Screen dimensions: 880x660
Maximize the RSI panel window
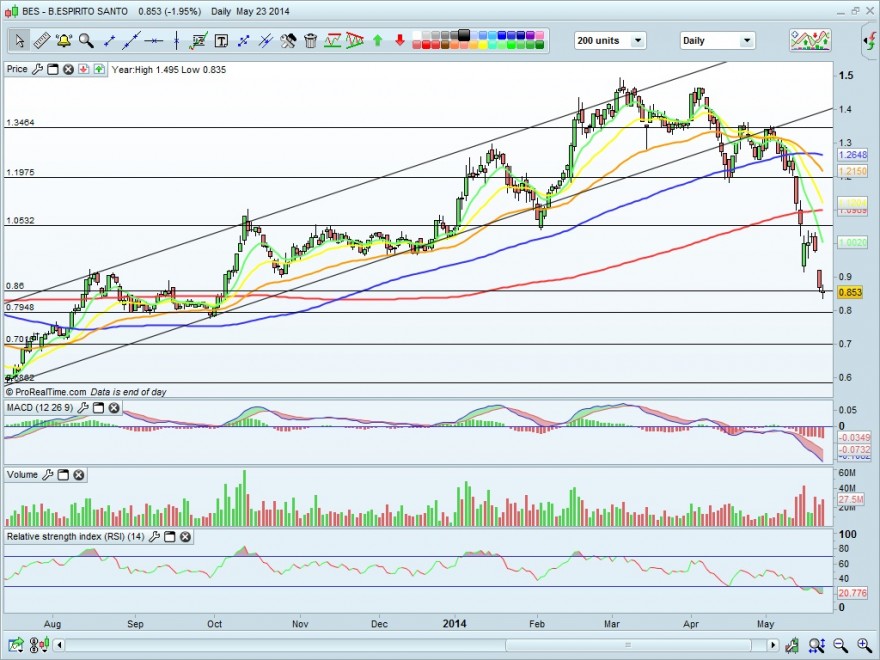[169, 537]
